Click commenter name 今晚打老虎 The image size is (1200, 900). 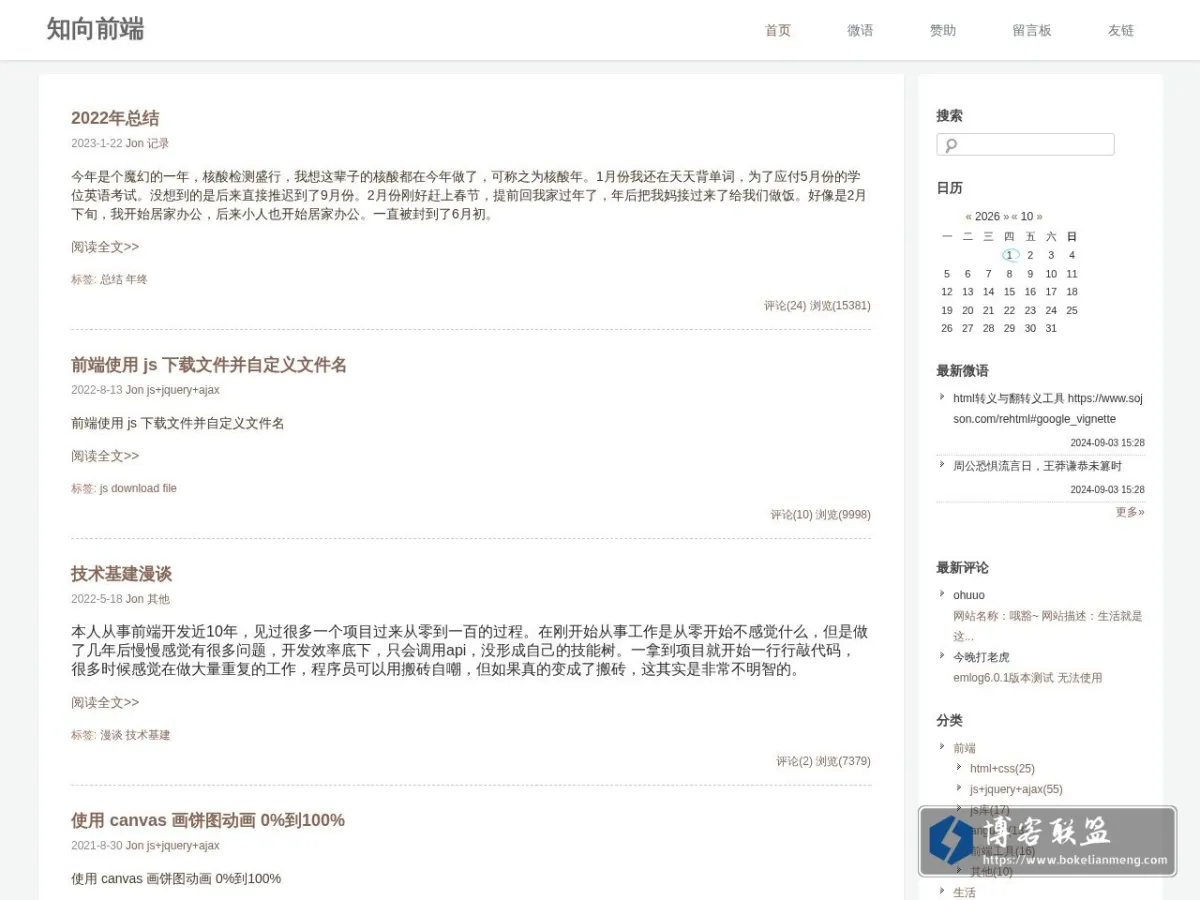(x=981, y=657)
